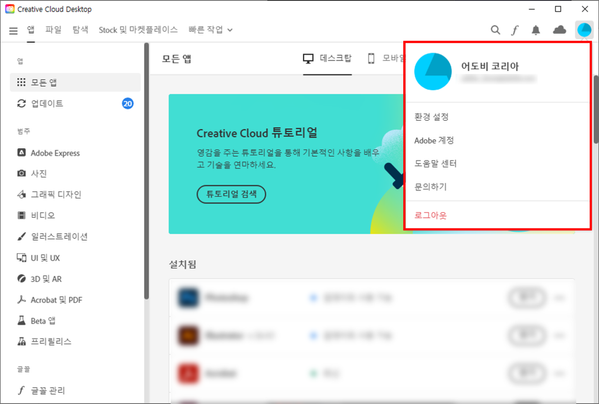The height and width of the screenshot is (404, 599).
Task: Open the hamburger menu icon
Action: 13,31
